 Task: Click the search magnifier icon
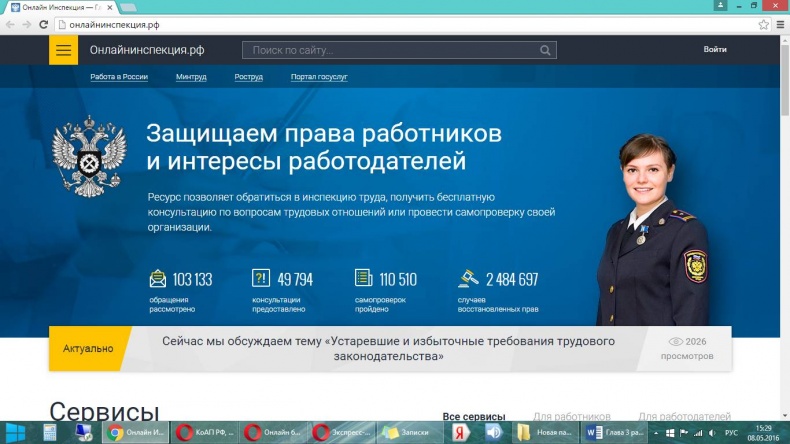pos(546,50)
